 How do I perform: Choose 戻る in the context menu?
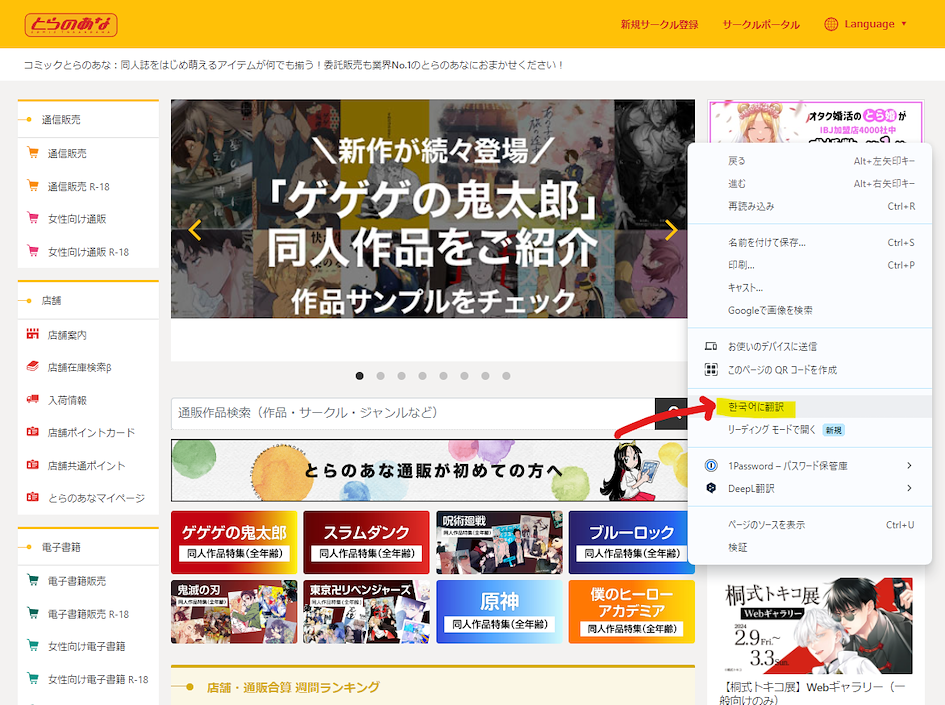[x=809, y=161]
